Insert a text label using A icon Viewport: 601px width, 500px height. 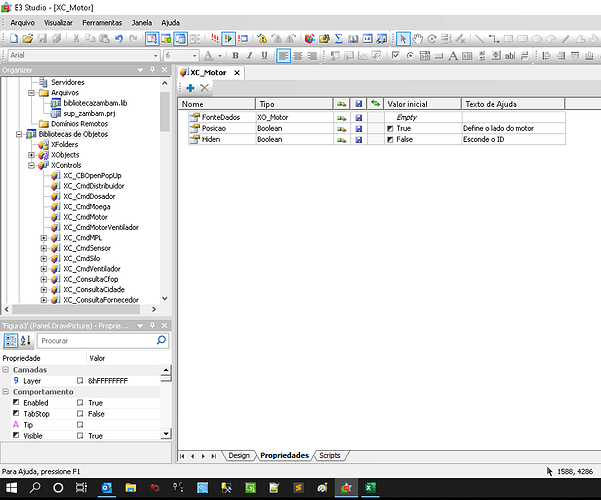click(x=453, y=56)
